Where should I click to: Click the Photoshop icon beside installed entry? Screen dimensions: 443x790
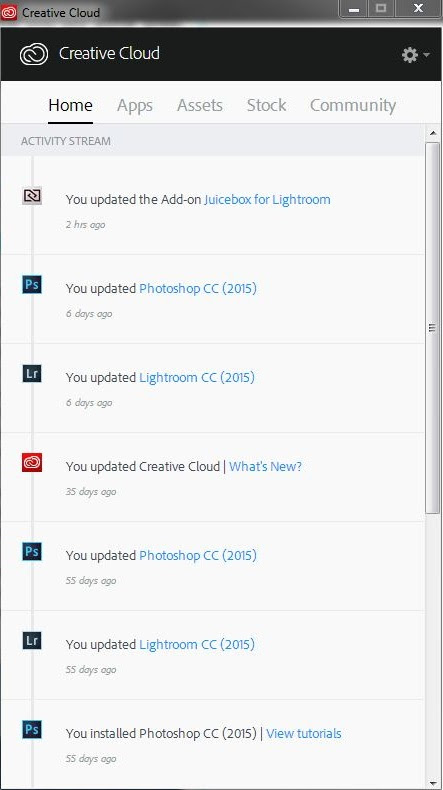pos(32,730)
